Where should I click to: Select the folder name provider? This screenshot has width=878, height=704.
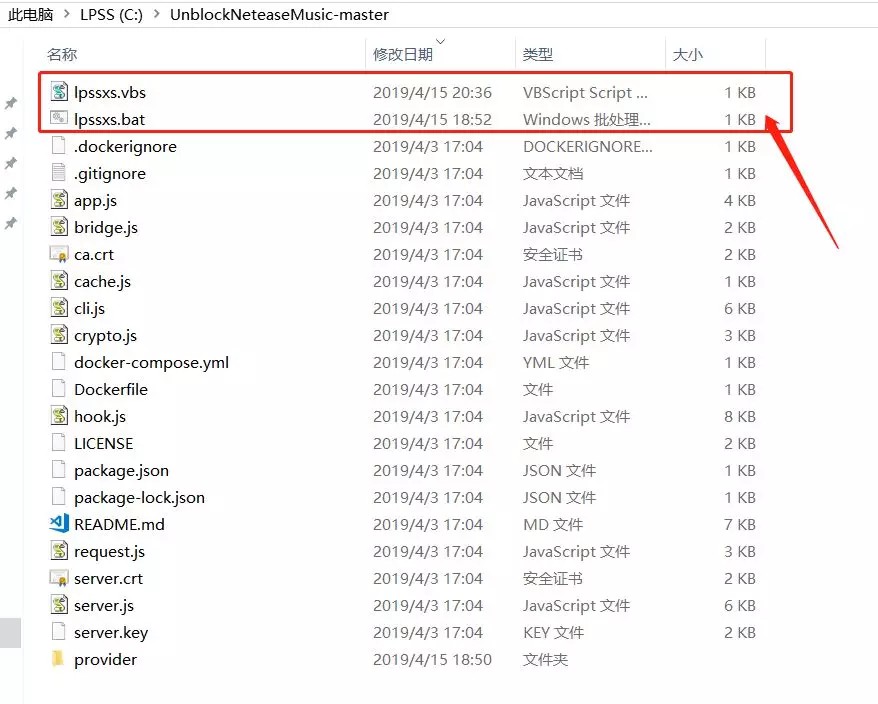click(x=105, y=660)
